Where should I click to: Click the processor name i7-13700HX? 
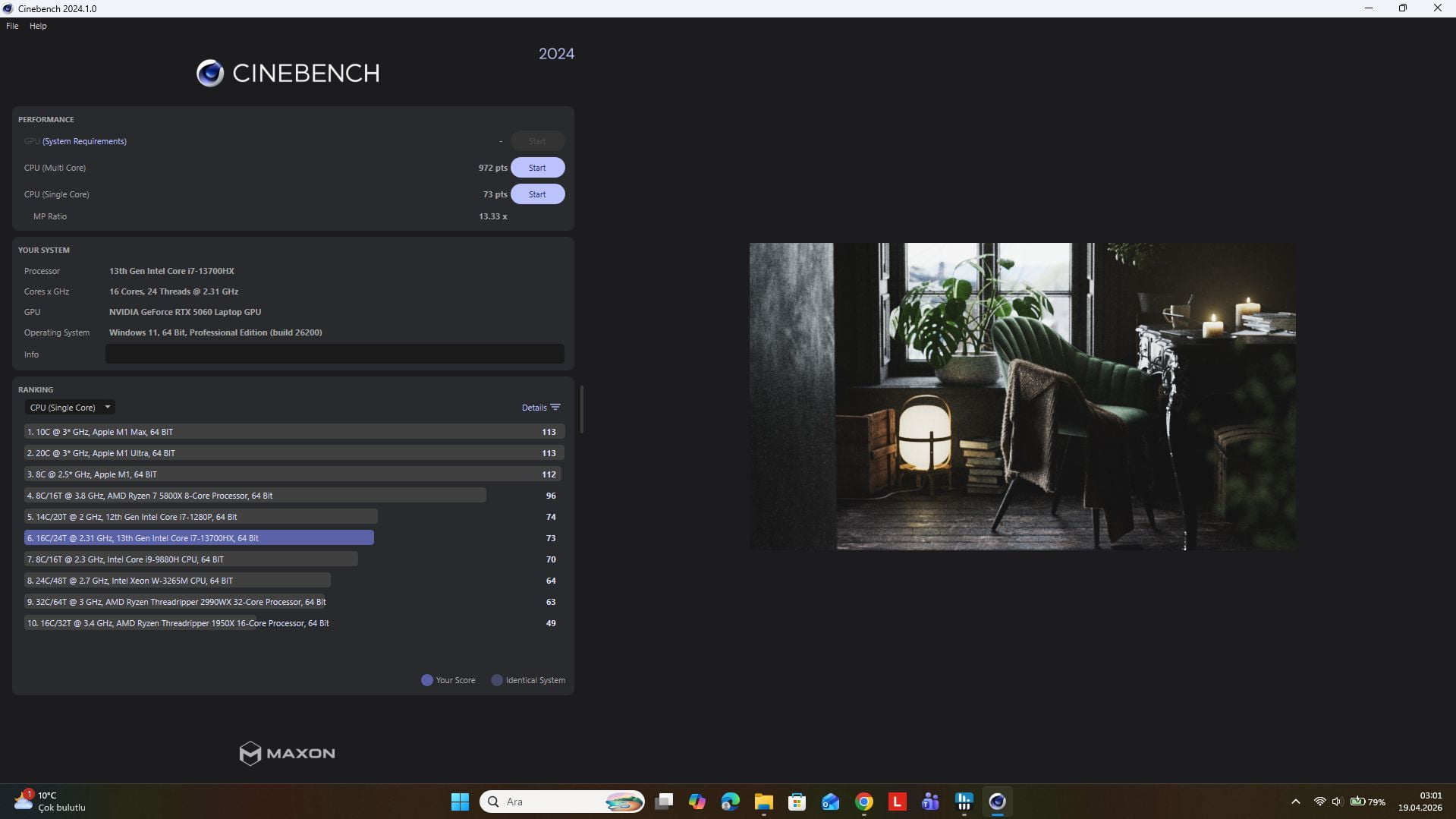171,271
